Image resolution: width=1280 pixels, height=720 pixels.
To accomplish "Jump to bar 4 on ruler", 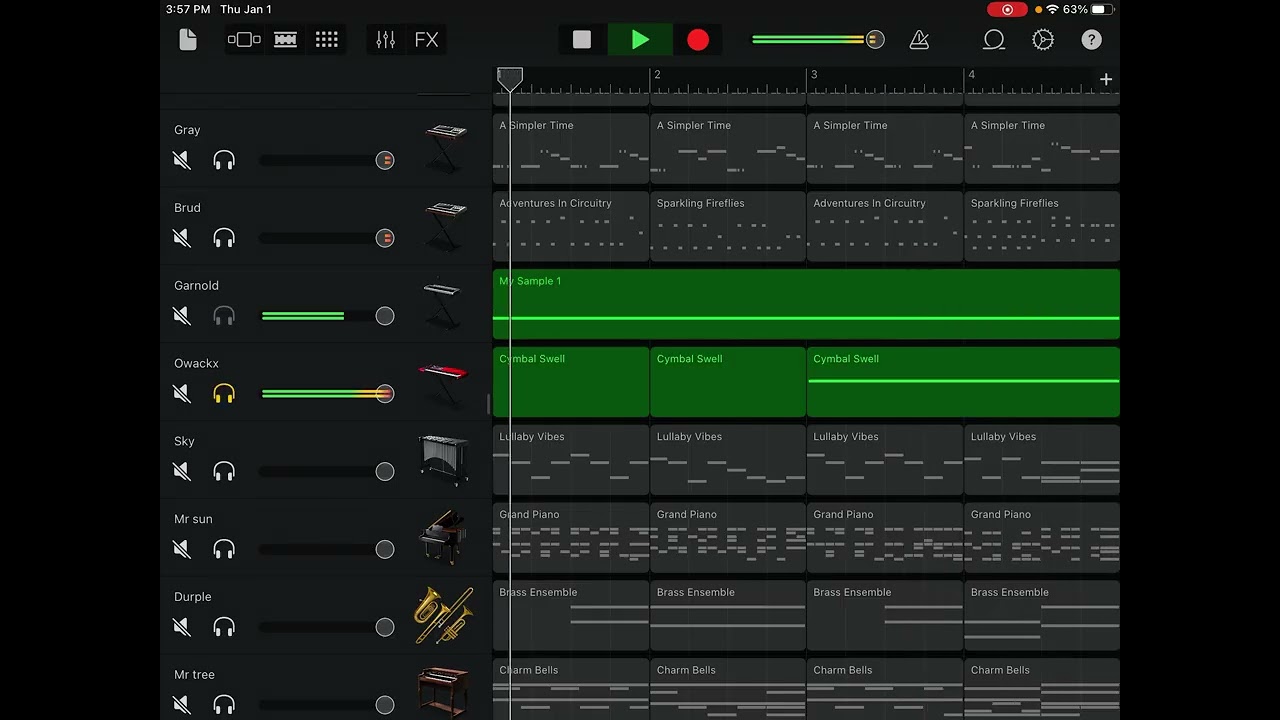I will [x=971, y=75].
